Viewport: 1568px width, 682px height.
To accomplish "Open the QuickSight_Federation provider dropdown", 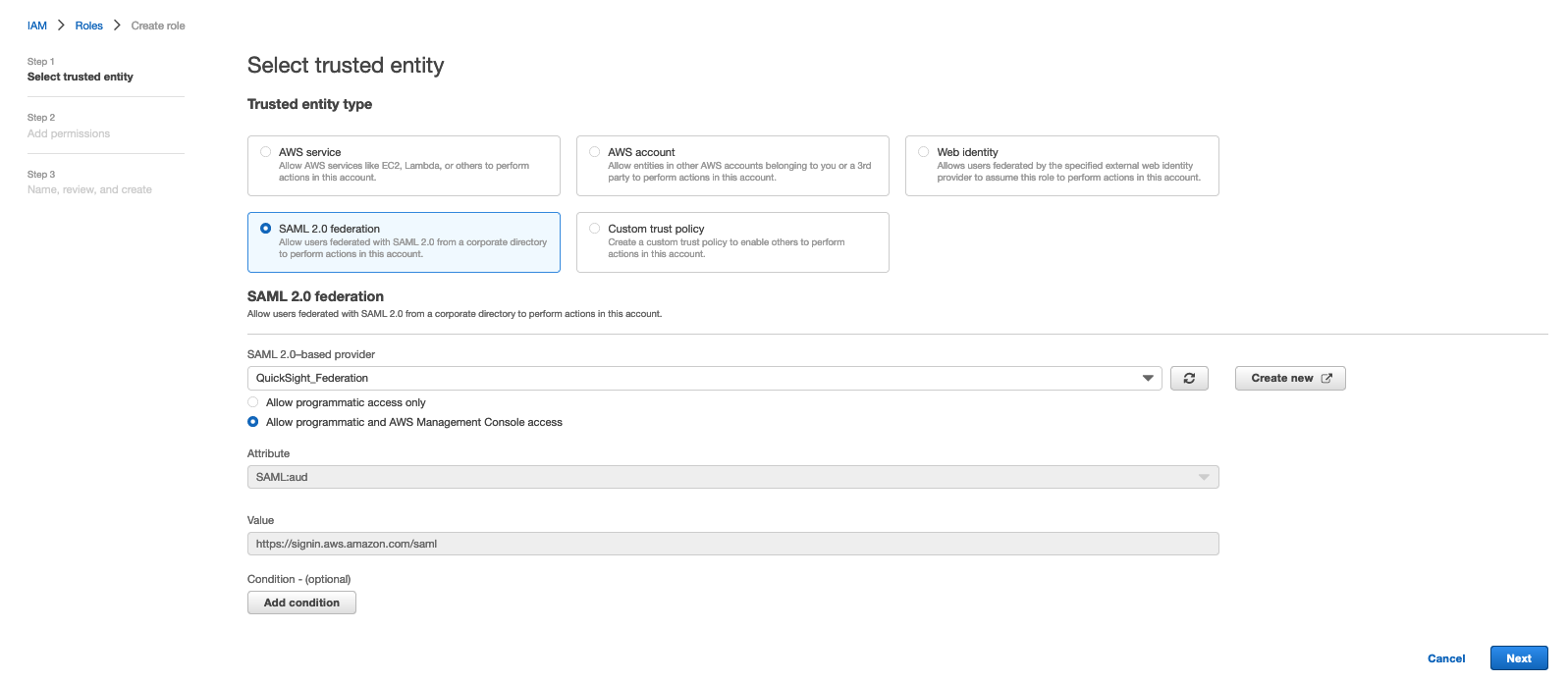I will [x=704, y=378].
